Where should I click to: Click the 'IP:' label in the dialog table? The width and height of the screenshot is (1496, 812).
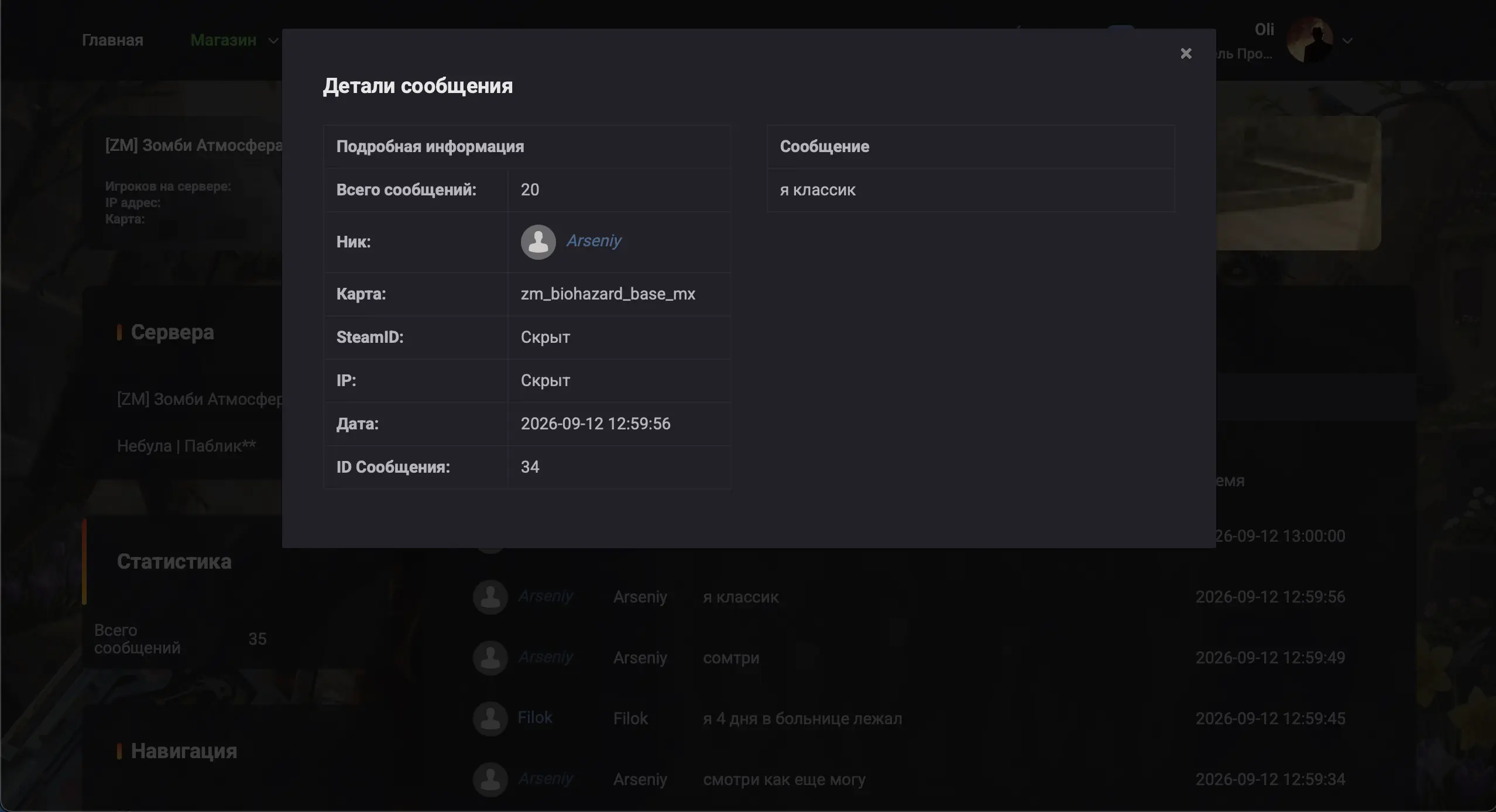coord(346,380)
